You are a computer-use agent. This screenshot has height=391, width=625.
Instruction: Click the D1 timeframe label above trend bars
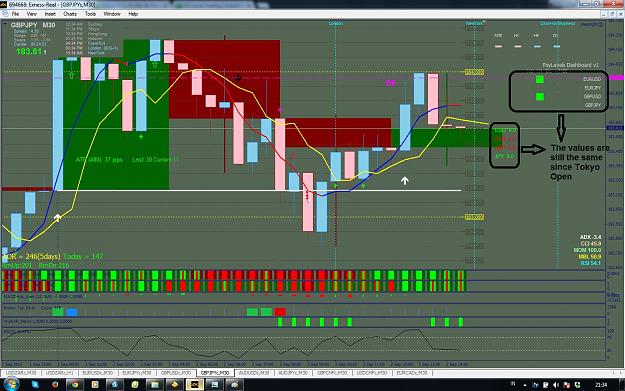point(556,35)
